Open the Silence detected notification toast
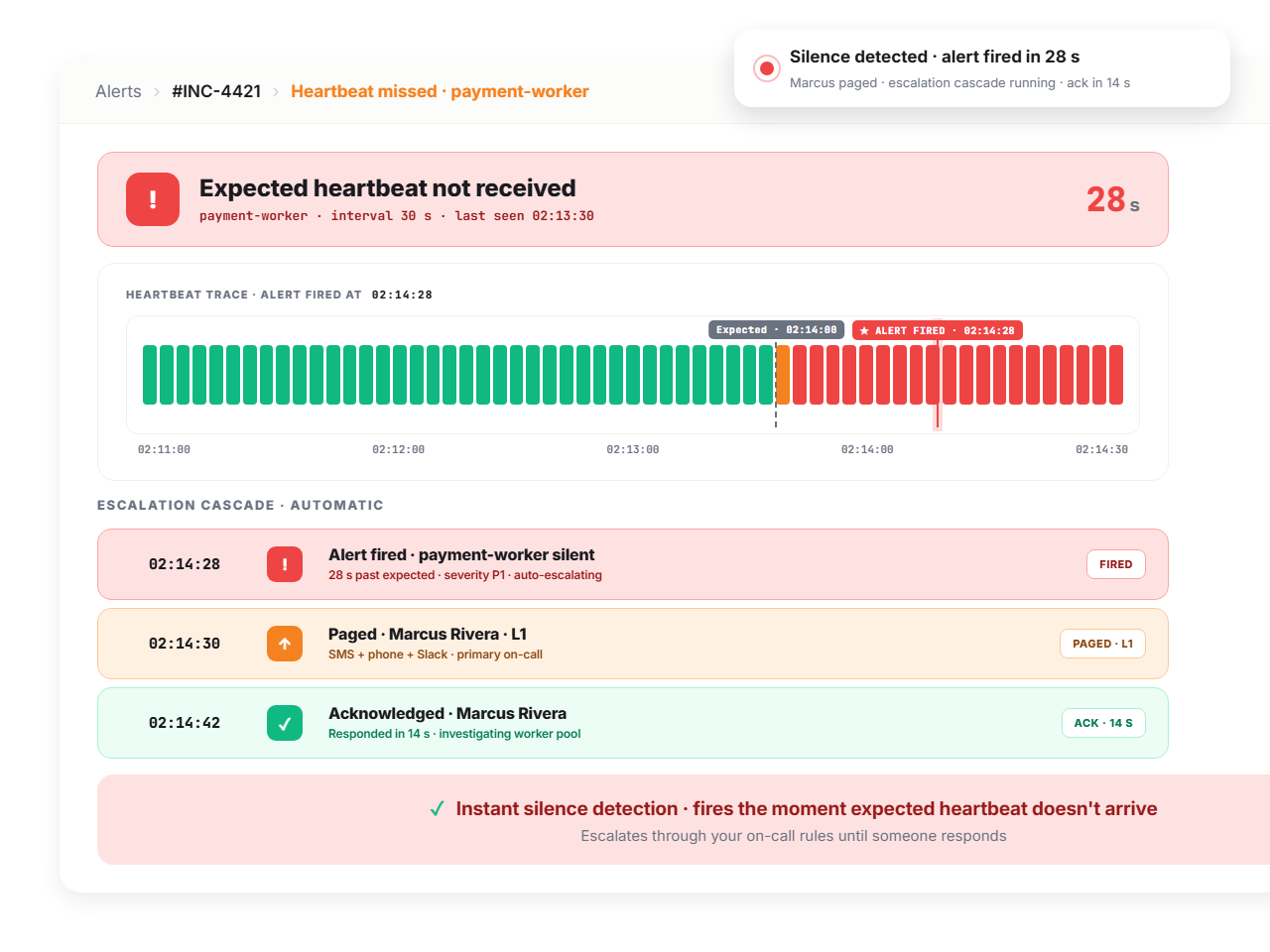The image size is (1270, 952). coord(982,68)
